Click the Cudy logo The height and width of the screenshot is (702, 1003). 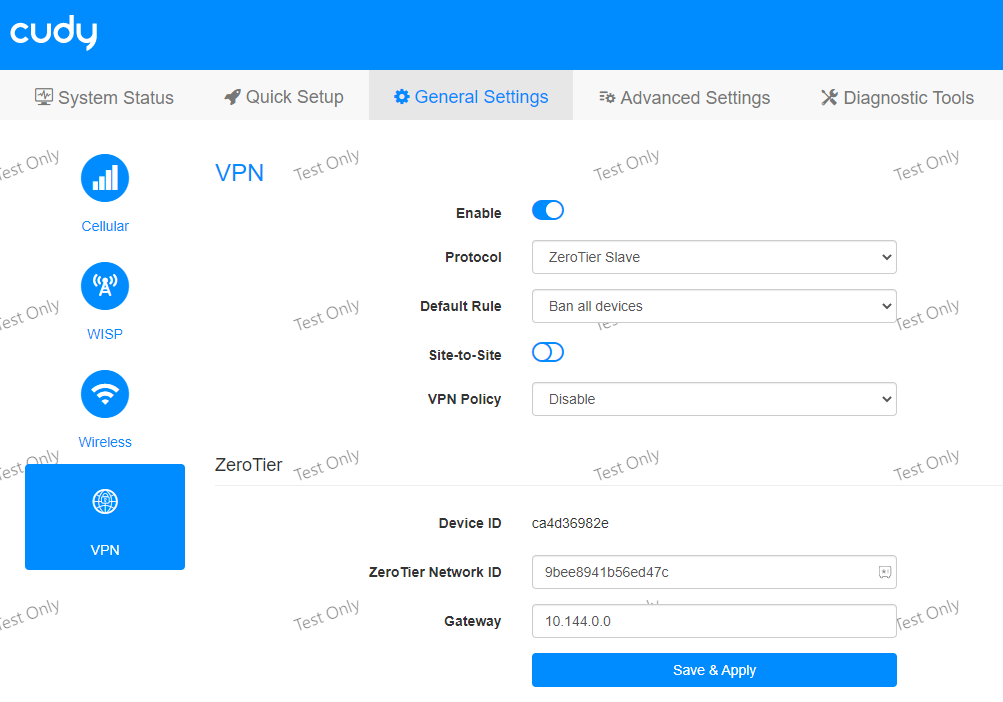click(x=54, y=32)
